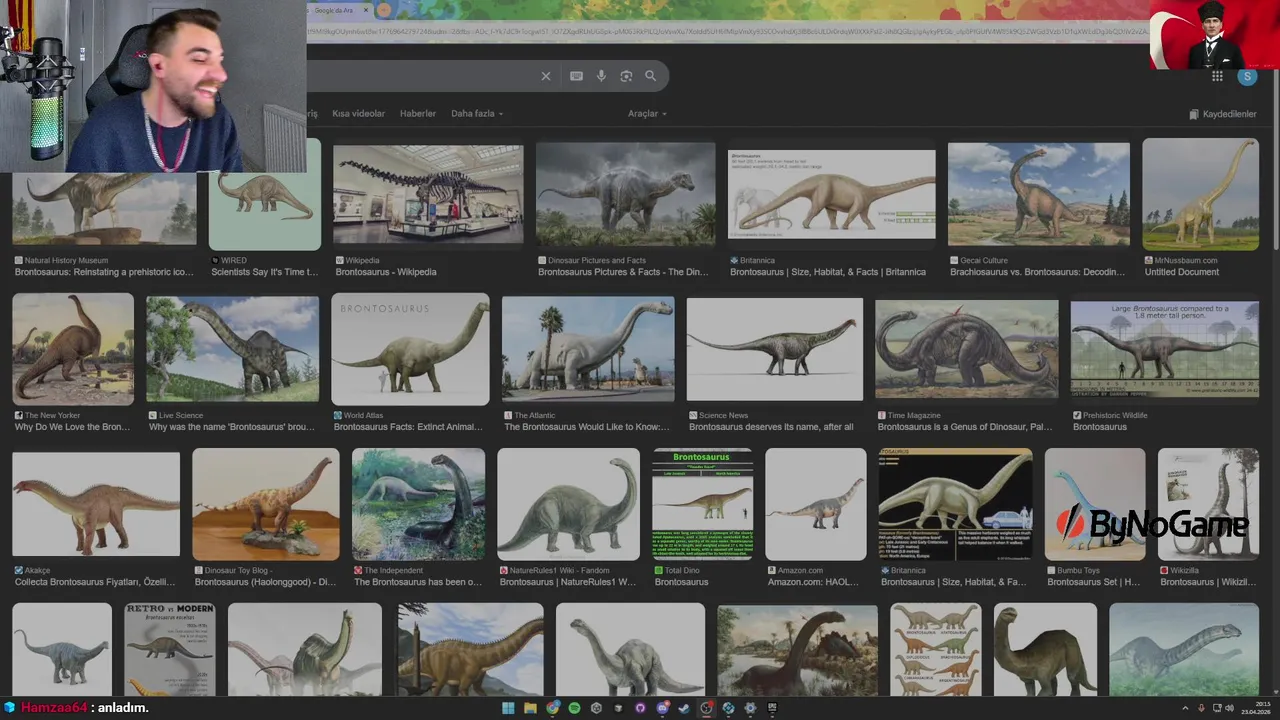Clear the search box with the X icon

[x=546, y=76]
